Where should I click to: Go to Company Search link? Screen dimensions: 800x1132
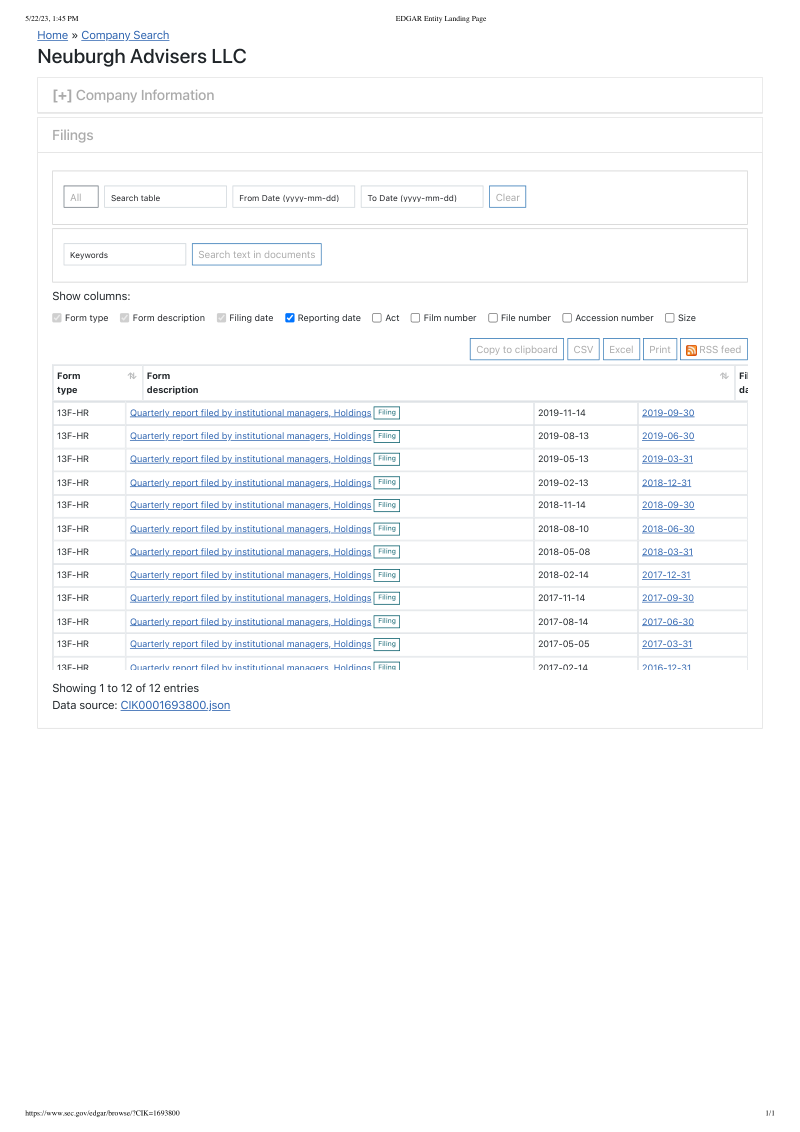(125, 35)
